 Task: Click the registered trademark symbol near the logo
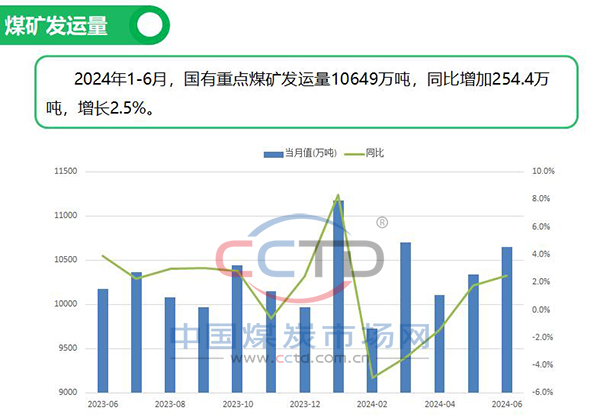381,222
